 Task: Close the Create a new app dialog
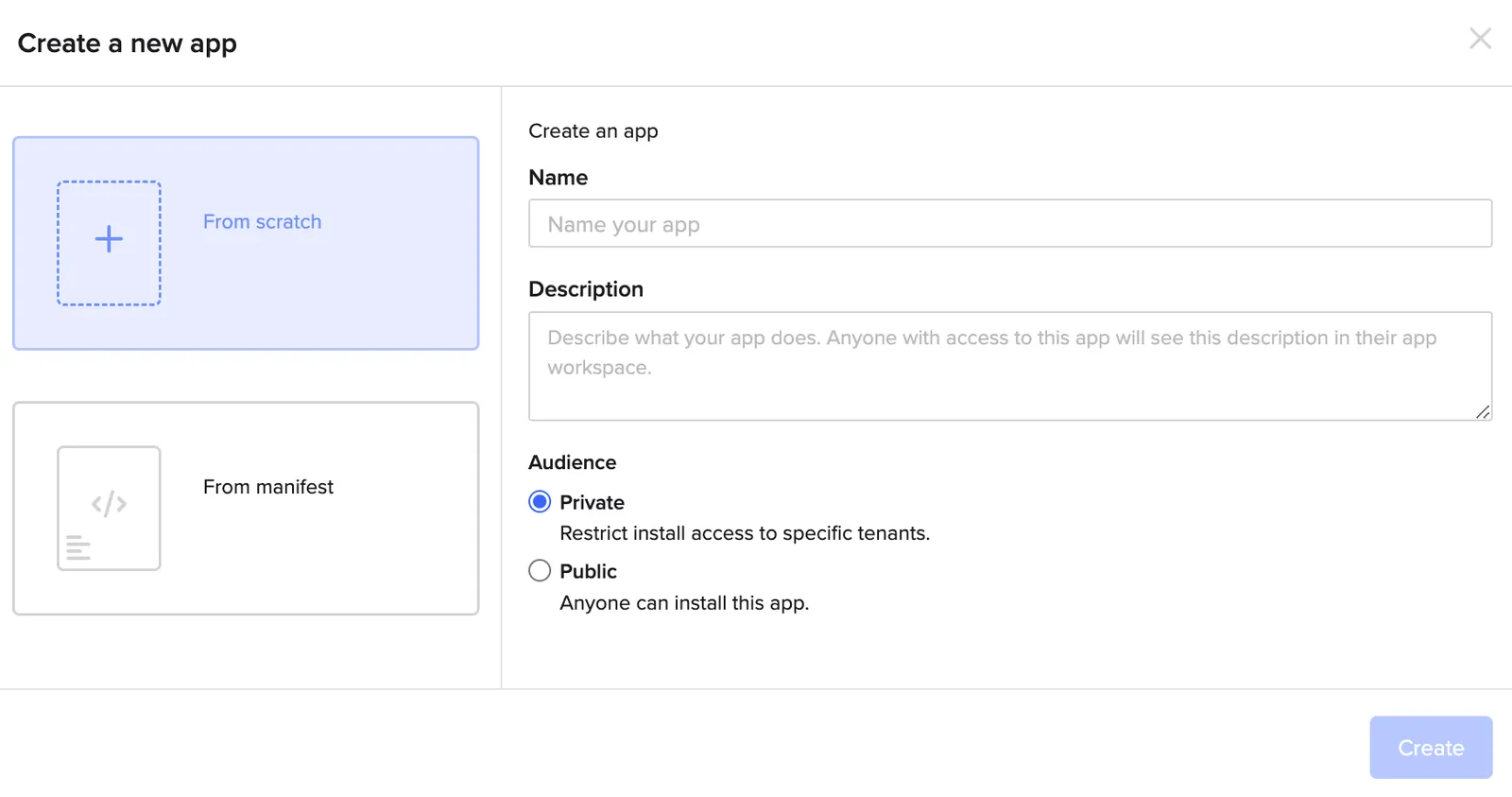1480,39
